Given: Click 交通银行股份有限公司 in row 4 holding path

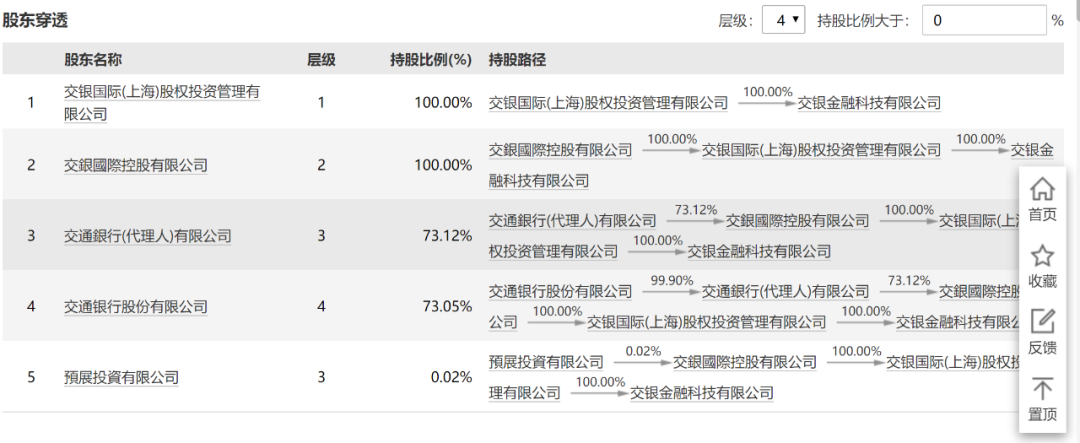Looking at the screenshot, I should point(560,291).
